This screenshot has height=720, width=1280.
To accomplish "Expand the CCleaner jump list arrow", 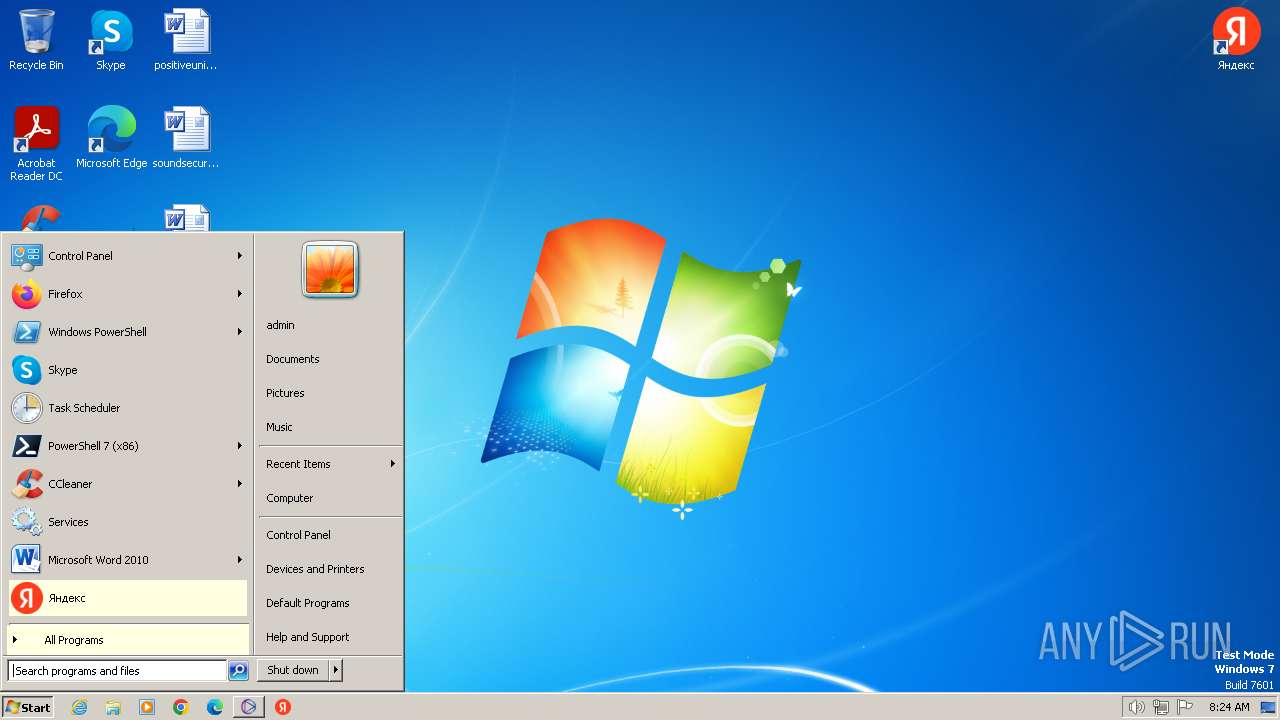I will pos(240,484).
